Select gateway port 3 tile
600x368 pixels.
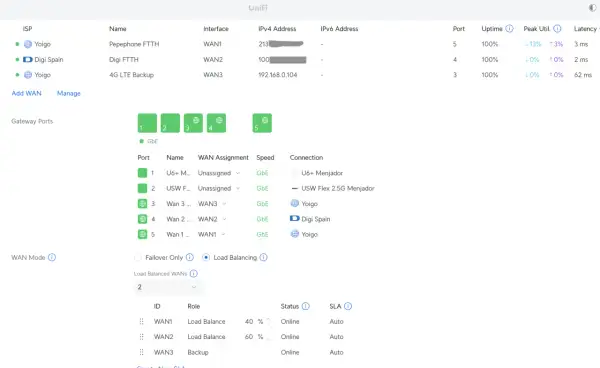pyautogui.click(x=193, y=123)
